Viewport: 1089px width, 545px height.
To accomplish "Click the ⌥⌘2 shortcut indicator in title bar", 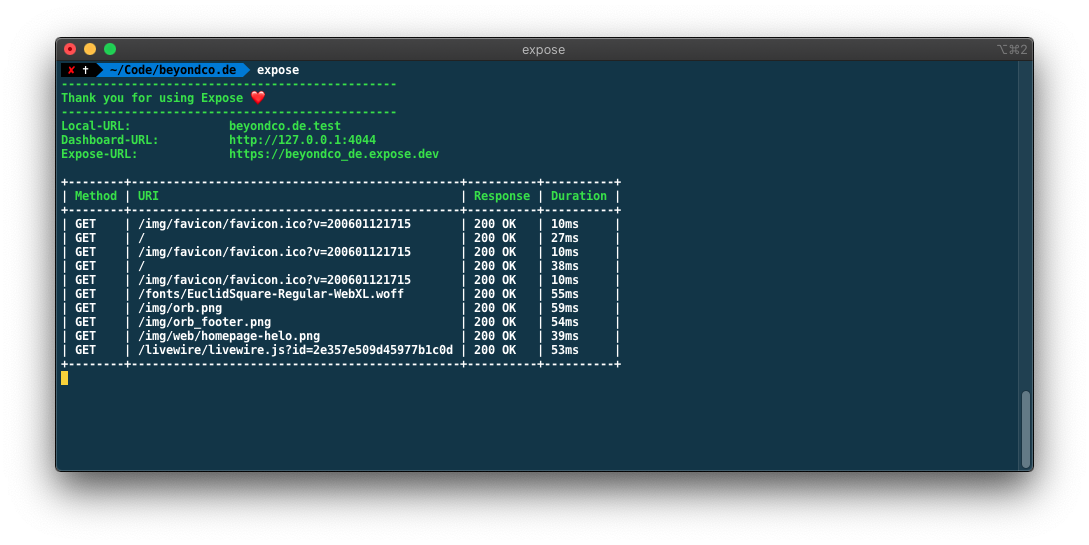I will pyautogui.click(x=1011, y=49).
